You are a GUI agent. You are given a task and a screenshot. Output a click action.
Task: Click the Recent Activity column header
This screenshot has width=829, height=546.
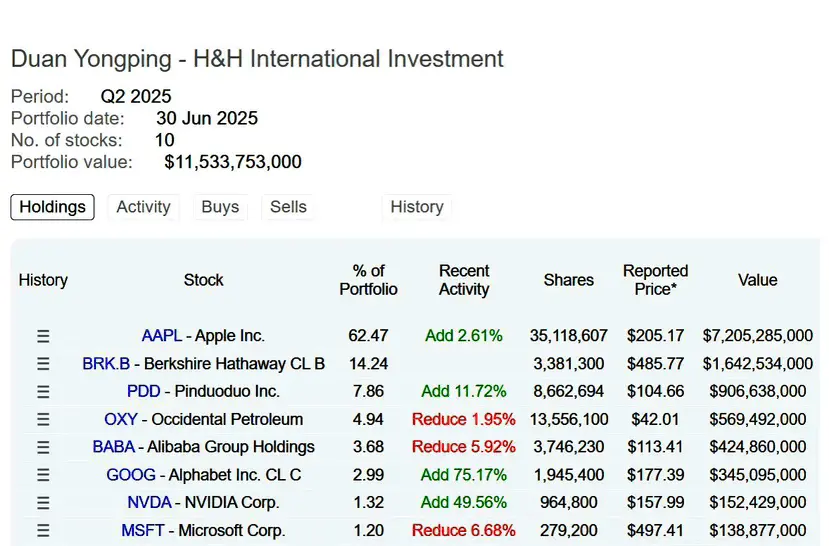coord(464,280)
